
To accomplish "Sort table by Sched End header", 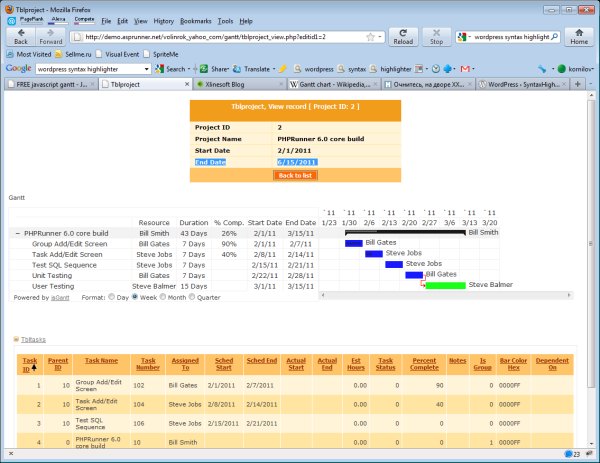I will point(261,360).
